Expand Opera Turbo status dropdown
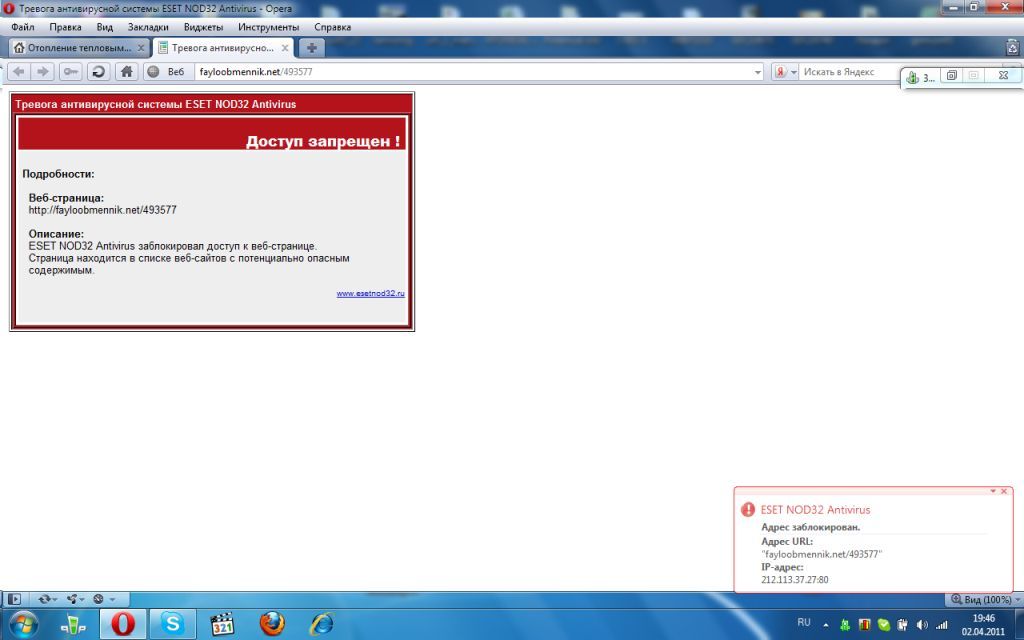Image resolution: width=1024 pixels, height=640 pixels. pos(103,599)
